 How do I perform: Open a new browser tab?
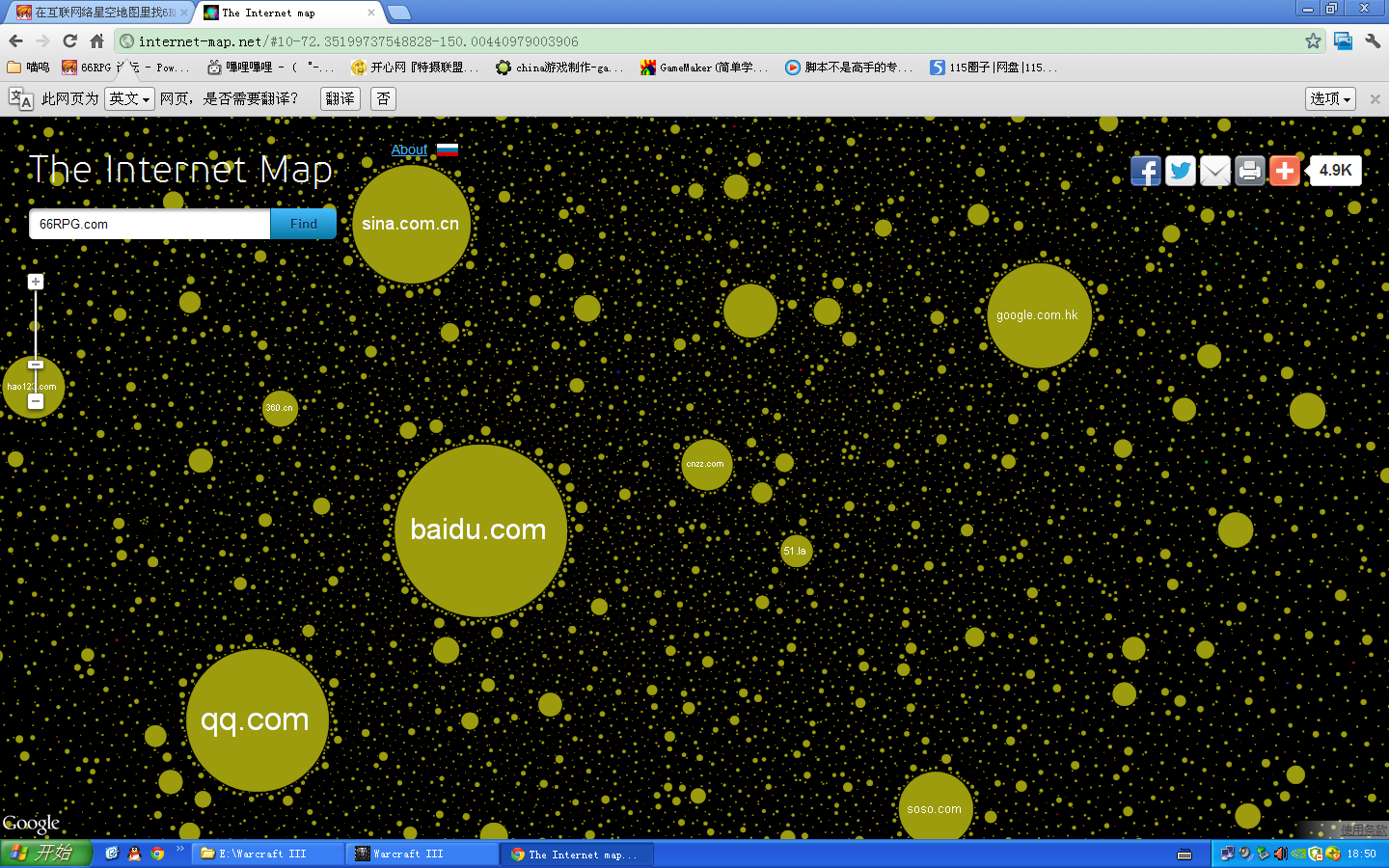(398, 13)
